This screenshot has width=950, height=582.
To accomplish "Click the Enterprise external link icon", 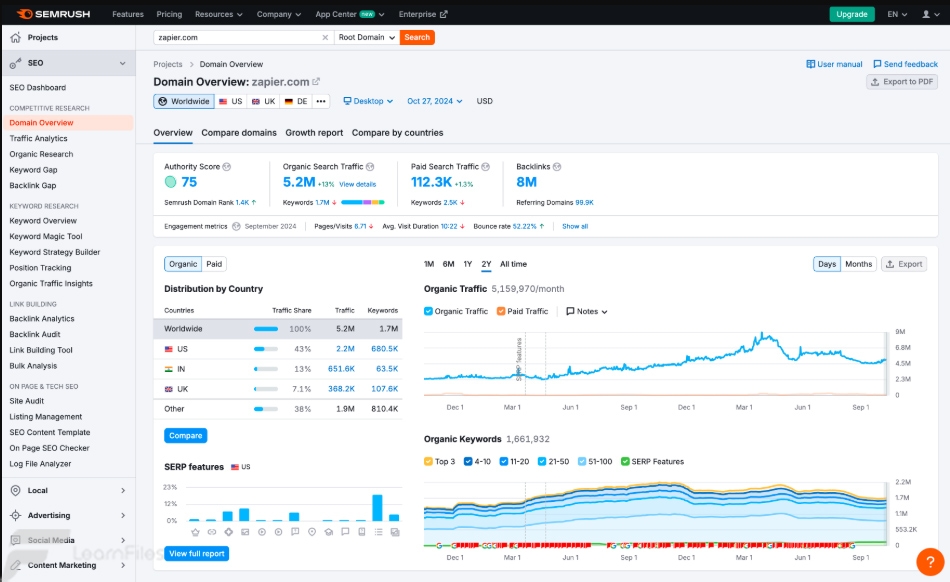I will point(443,14).
